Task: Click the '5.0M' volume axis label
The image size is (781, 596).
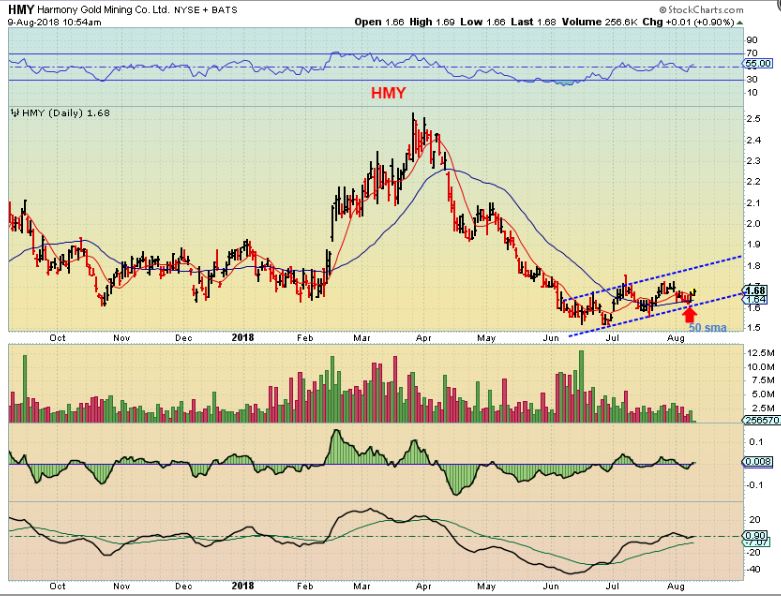Action: pos(763,394)
